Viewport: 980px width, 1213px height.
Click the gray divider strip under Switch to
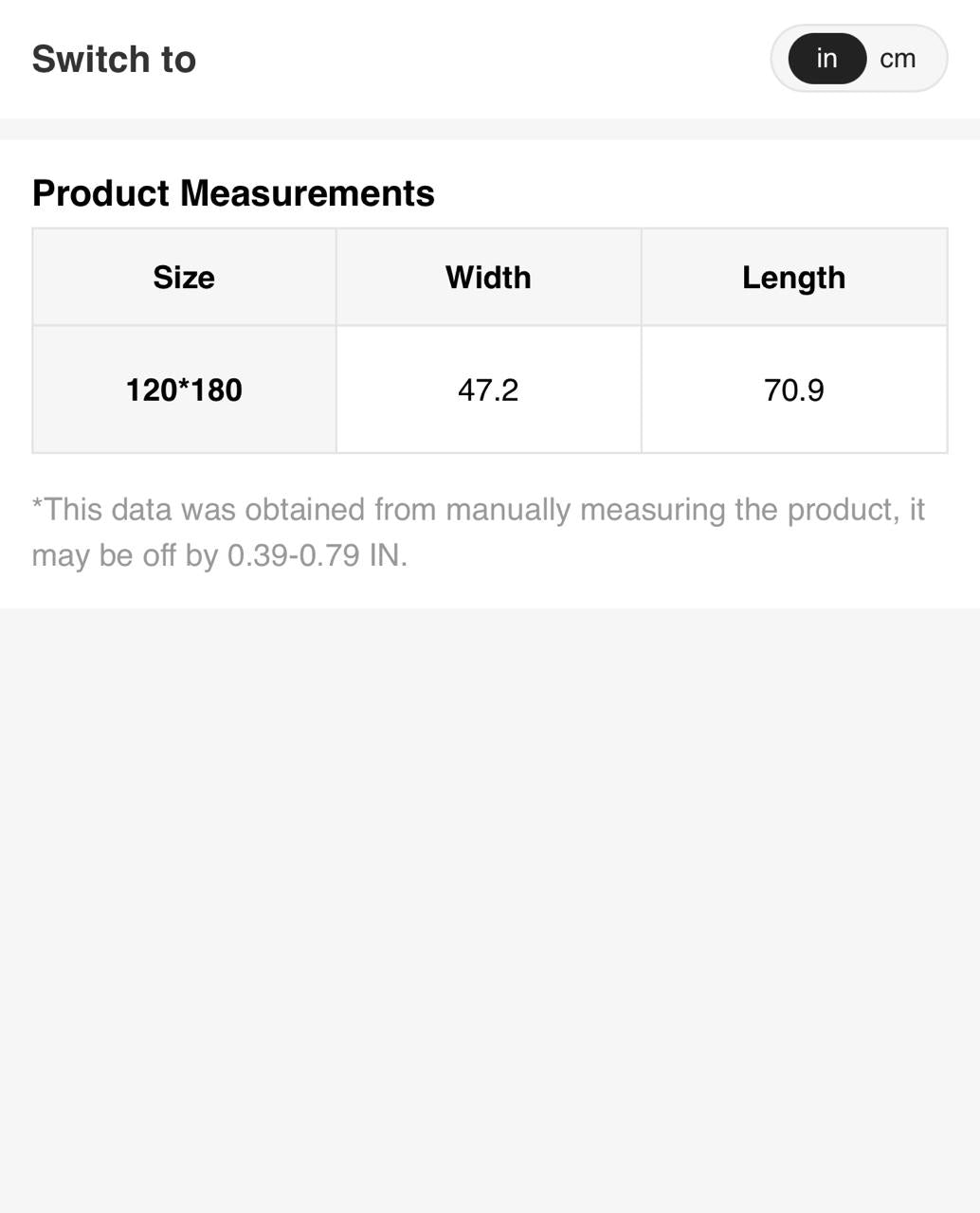490,129
